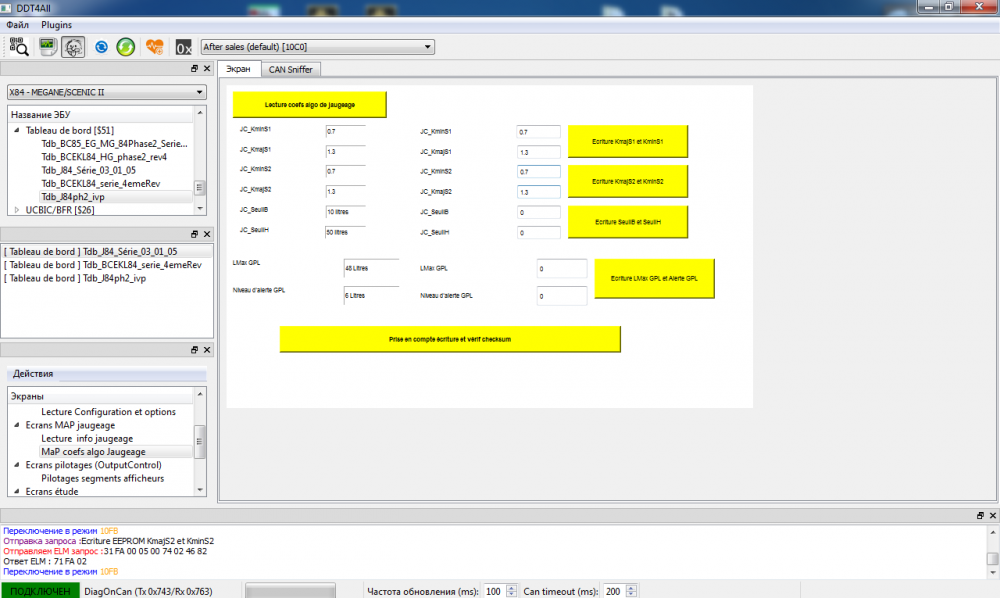
Task: Switch to the Экран tab
Action: 239,69
